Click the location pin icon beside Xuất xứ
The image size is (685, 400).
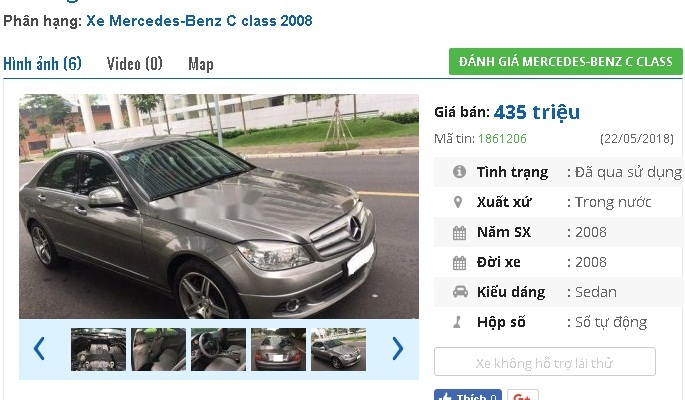[458, 202]
